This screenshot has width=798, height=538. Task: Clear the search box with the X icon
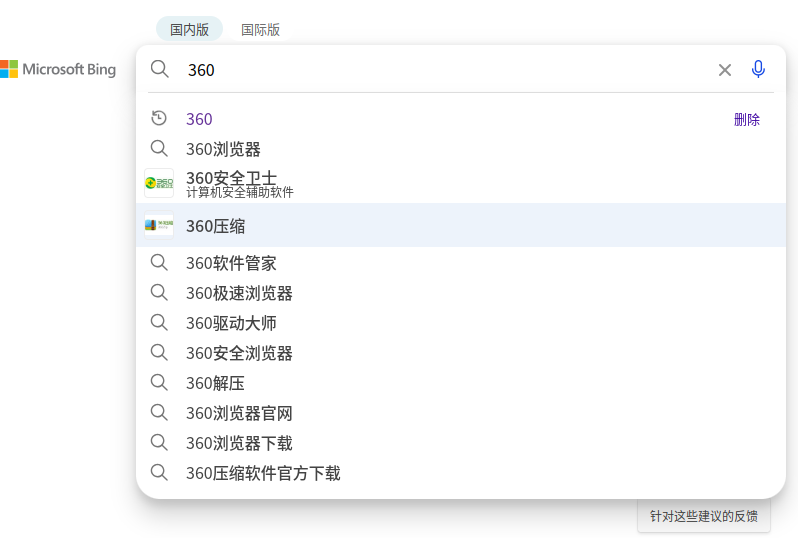[x=725, y=70]
